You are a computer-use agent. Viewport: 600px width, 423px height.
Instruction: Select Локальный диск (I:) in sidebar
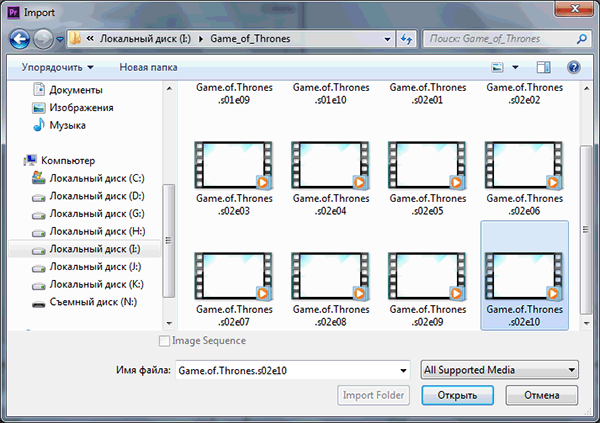(84, 249)
